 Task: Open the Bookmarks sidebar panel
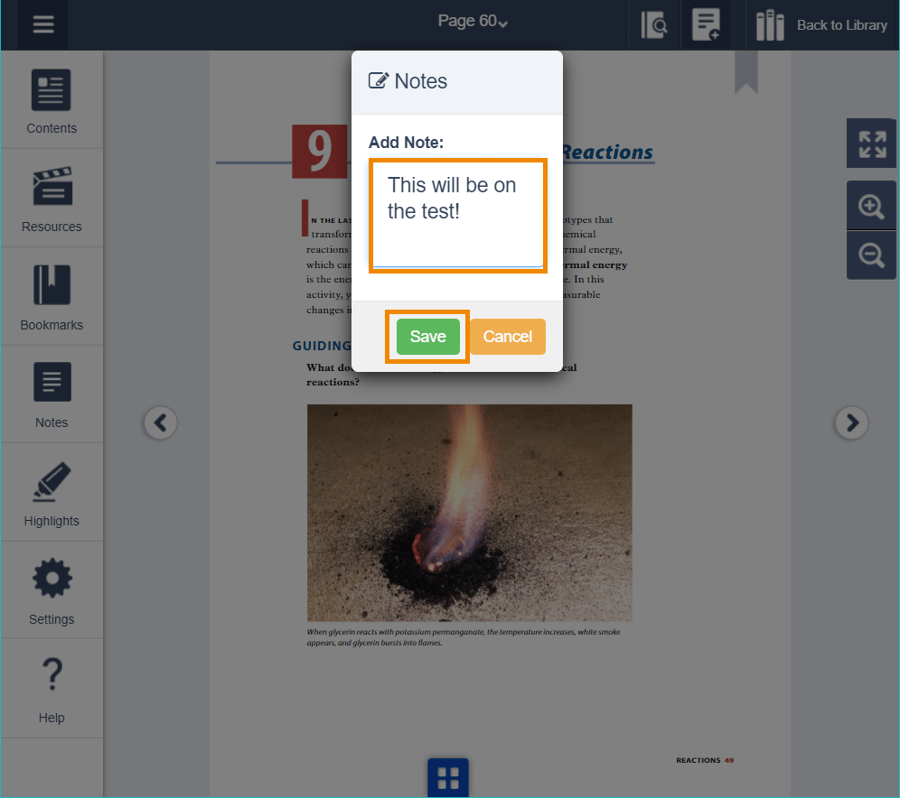coord(51,297)
